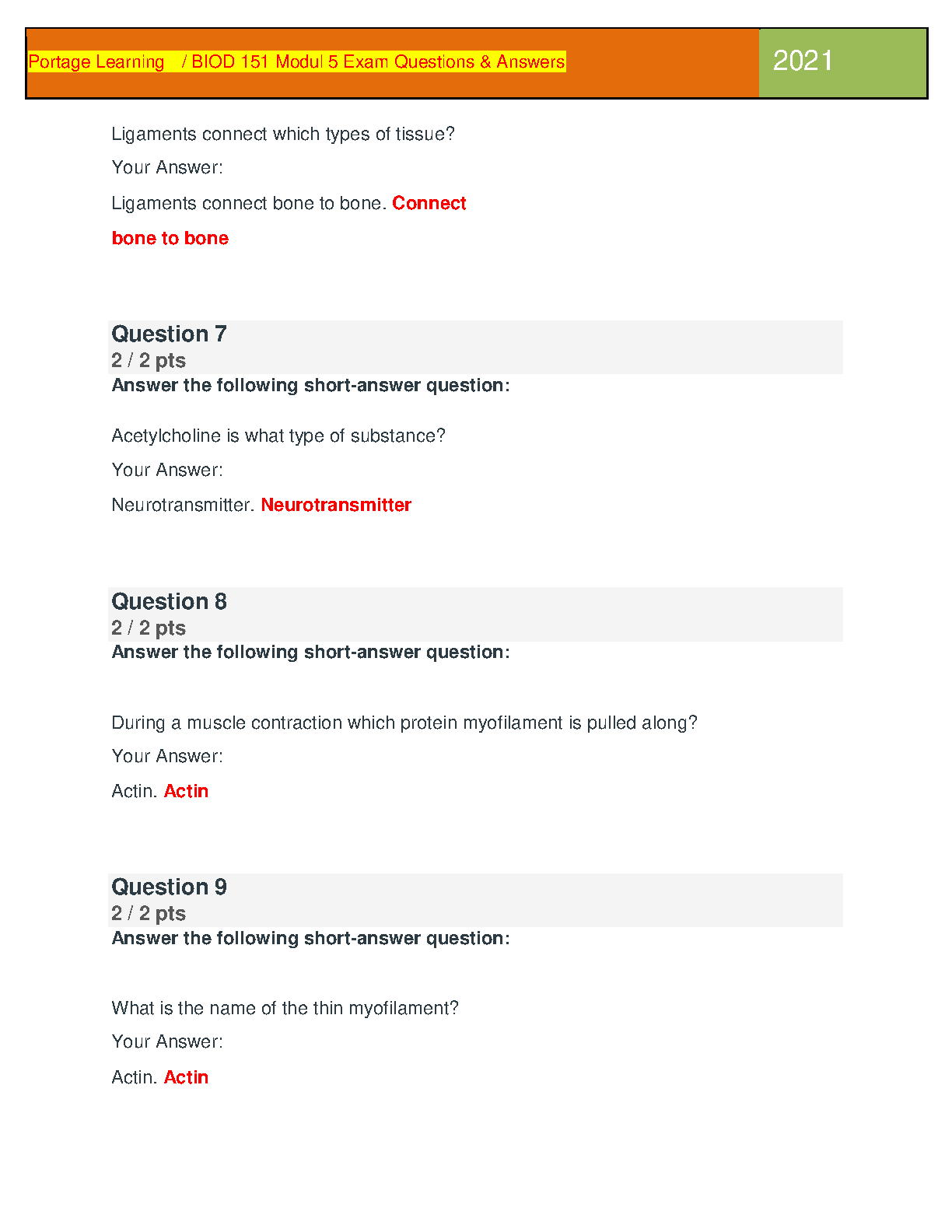This screenshot has height=1232, width=952.
Task: Click red Actin answer under Question 8
Action: coord(186,791)
